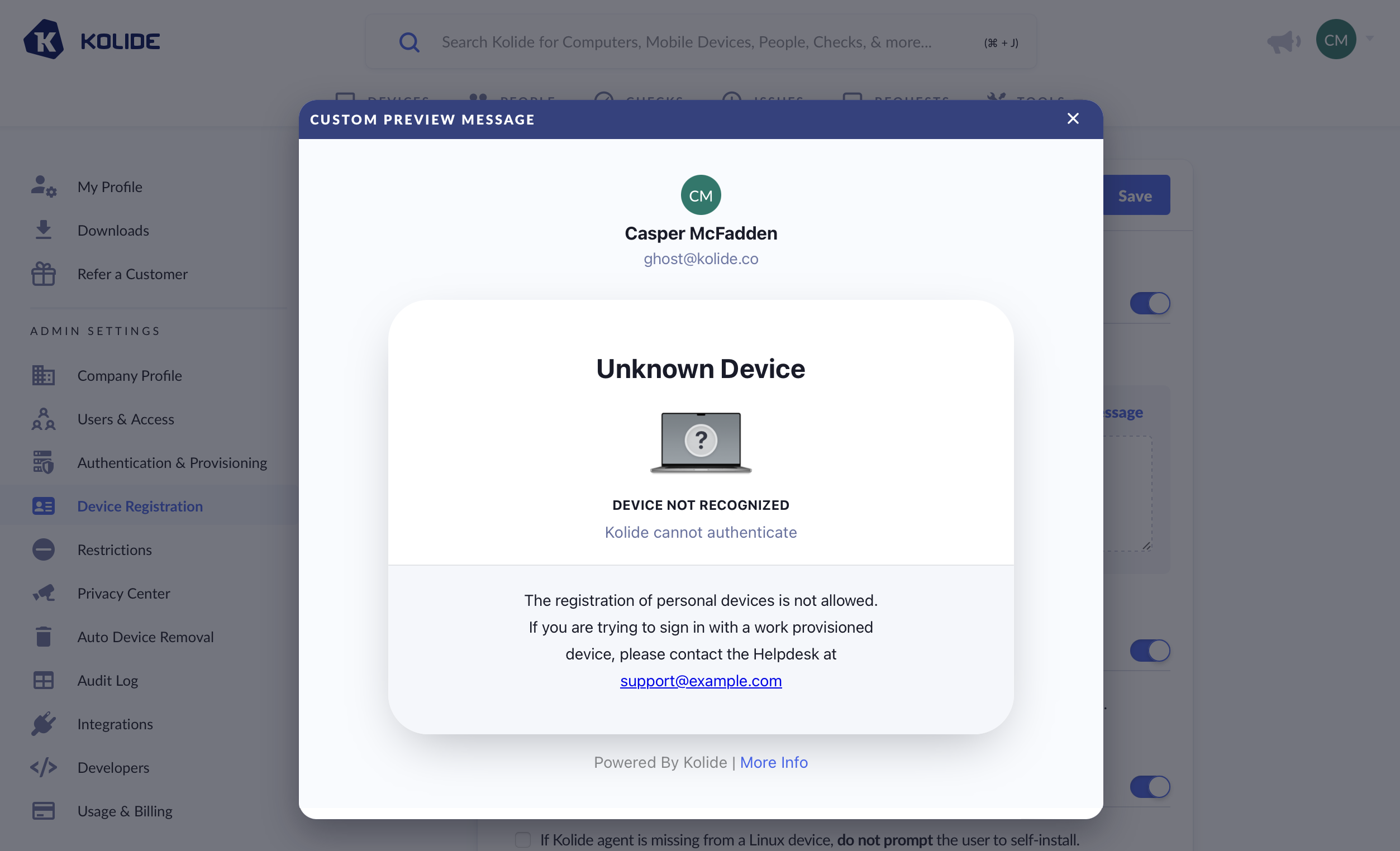1400x851 pixels.
Task: Click the support@example.com email link
Action: click(700, 680)
